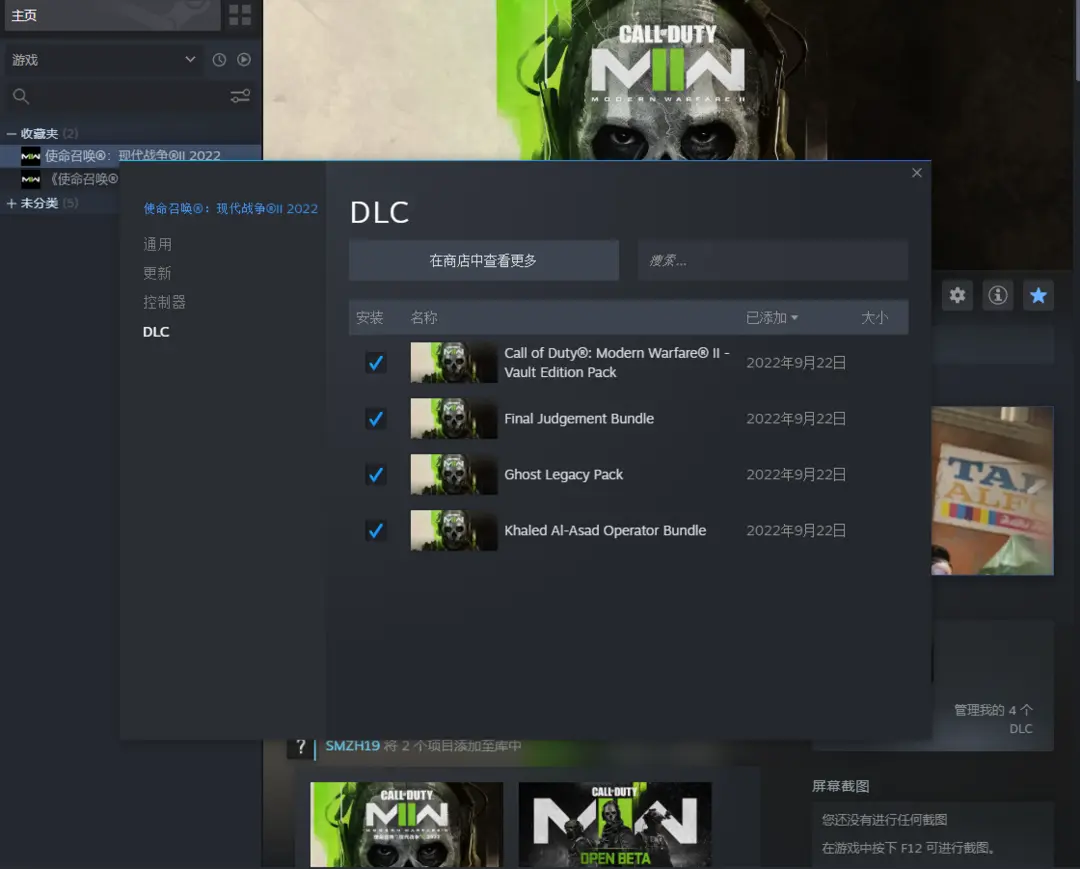
Task: Collapse the 收藏夹 category
Action: (x=11, y=134)
